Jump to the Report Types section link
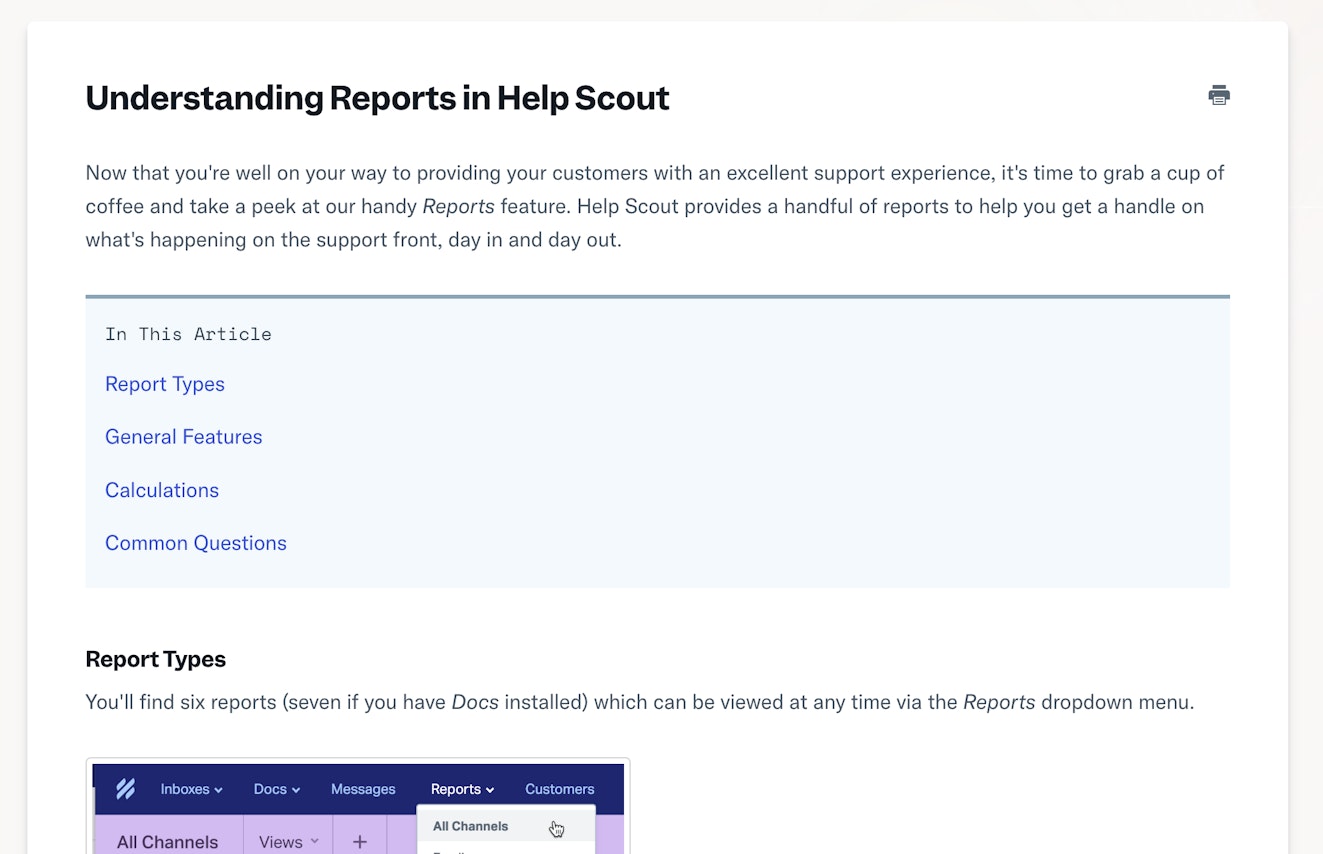This screenshot has height=854, width=1323. (x=165, y=384)
